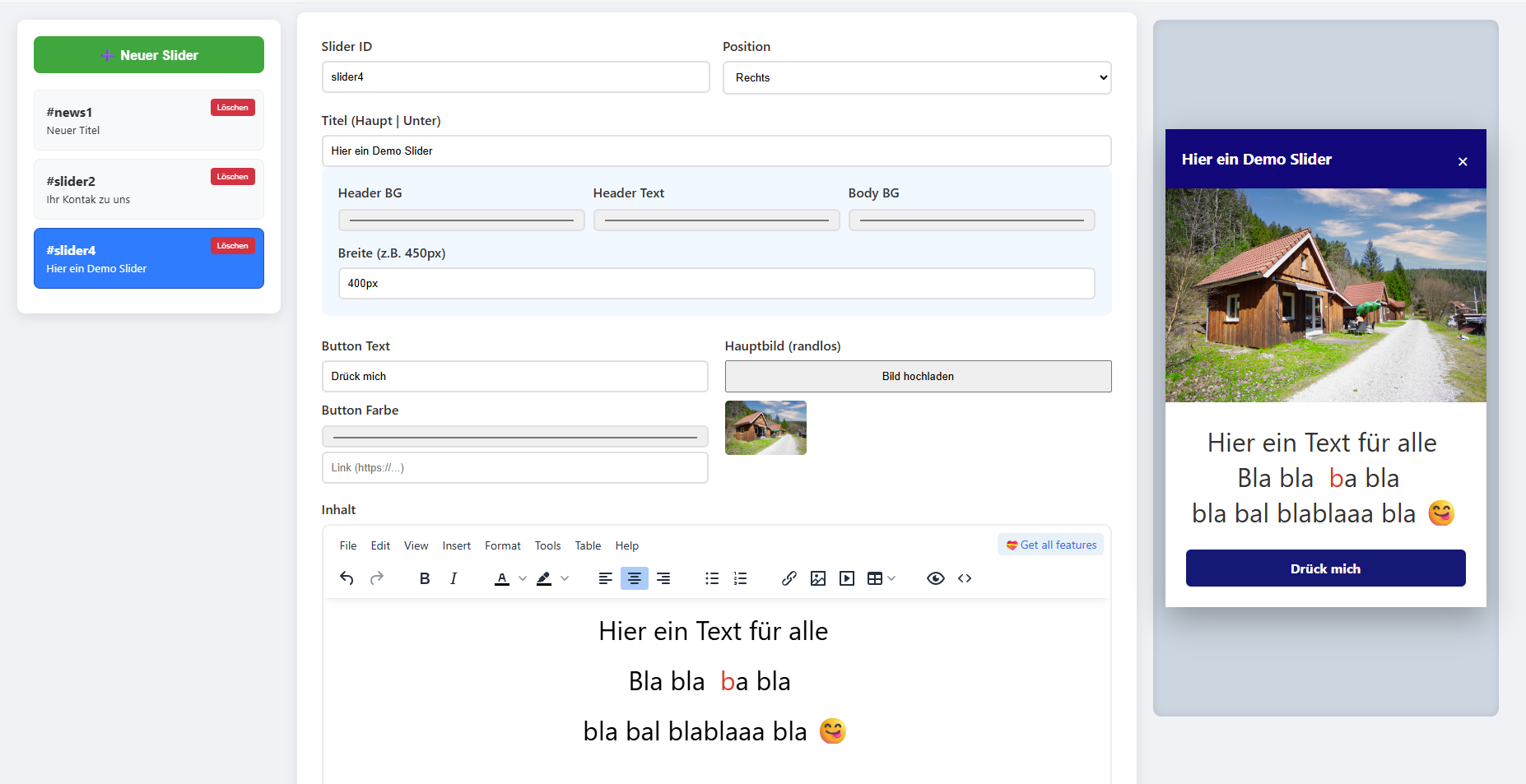Insert a numbered list
Screen dimensions: 1526x784
coord(741,578)
